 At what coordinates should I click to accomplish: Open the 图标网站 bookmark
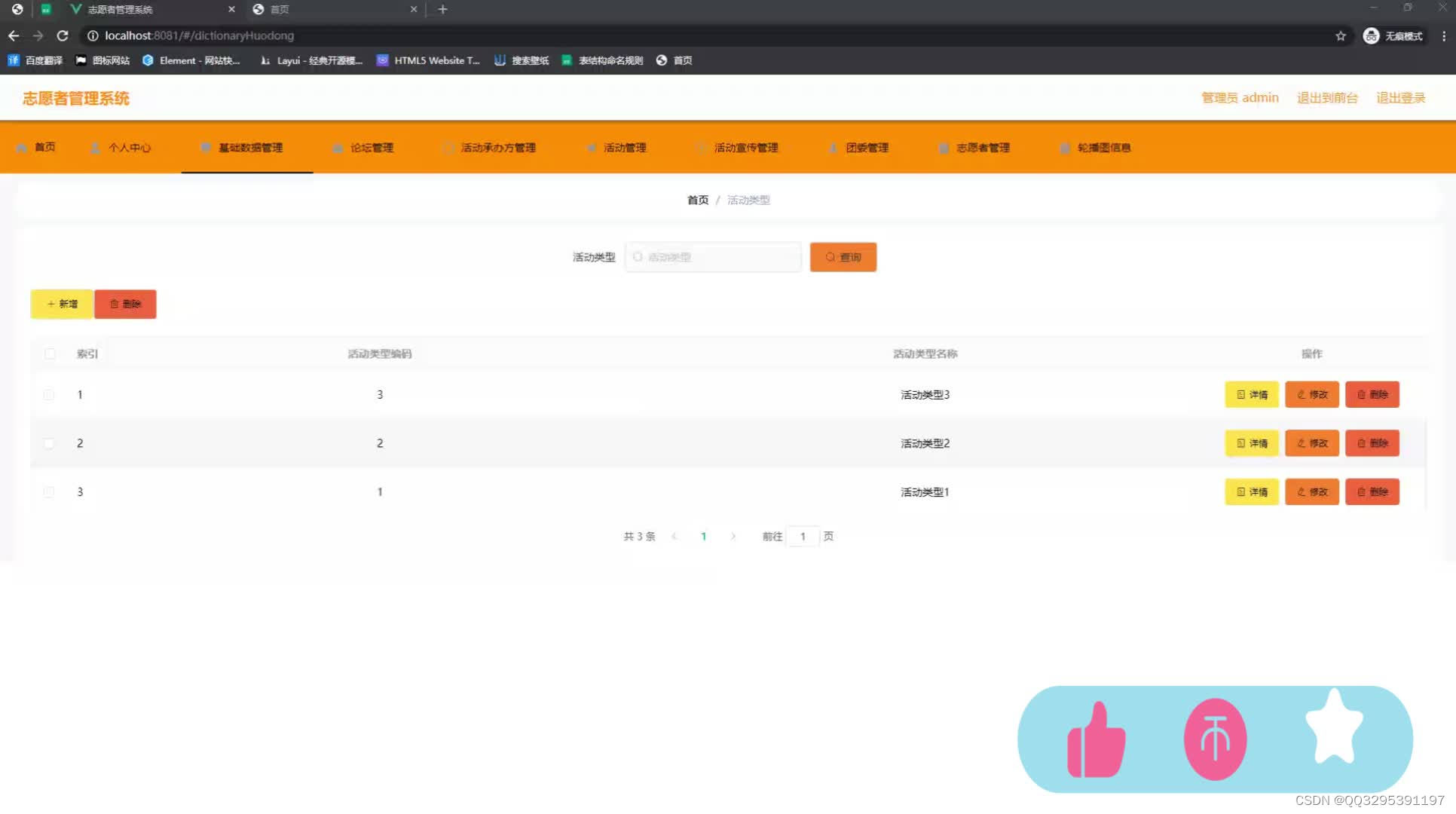point(102,60)
